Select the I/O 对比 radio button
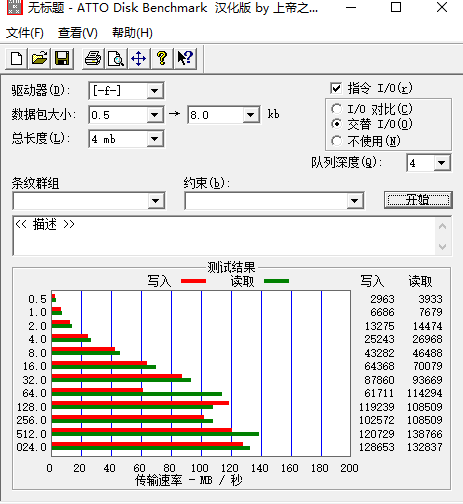 pyautogui.click(x=337, y=109)
